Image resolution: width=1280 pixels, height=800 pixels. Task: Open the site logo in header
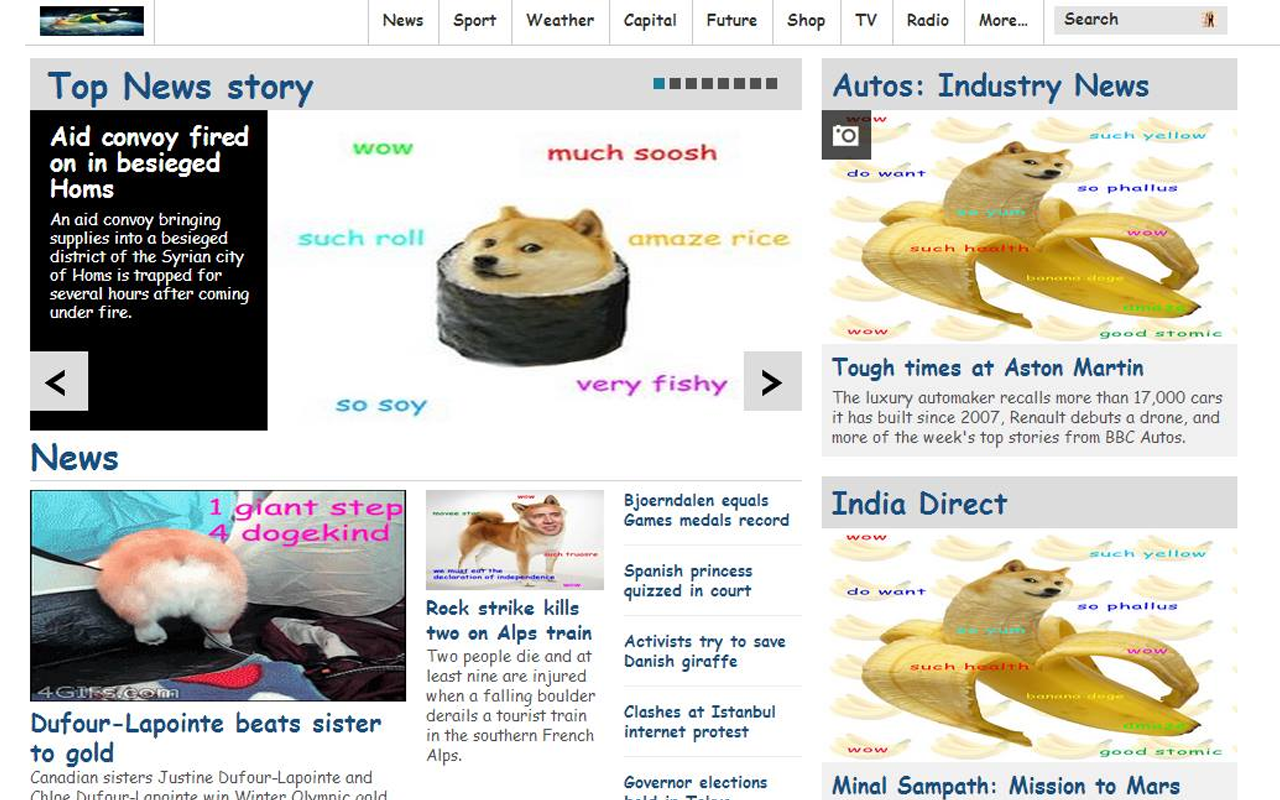pos(92,21)
